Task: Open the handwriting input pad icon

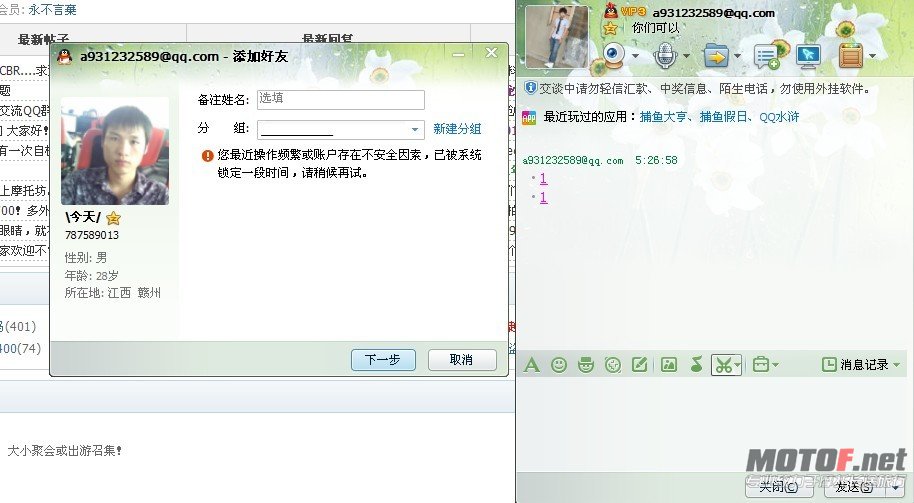Action: 639,365
